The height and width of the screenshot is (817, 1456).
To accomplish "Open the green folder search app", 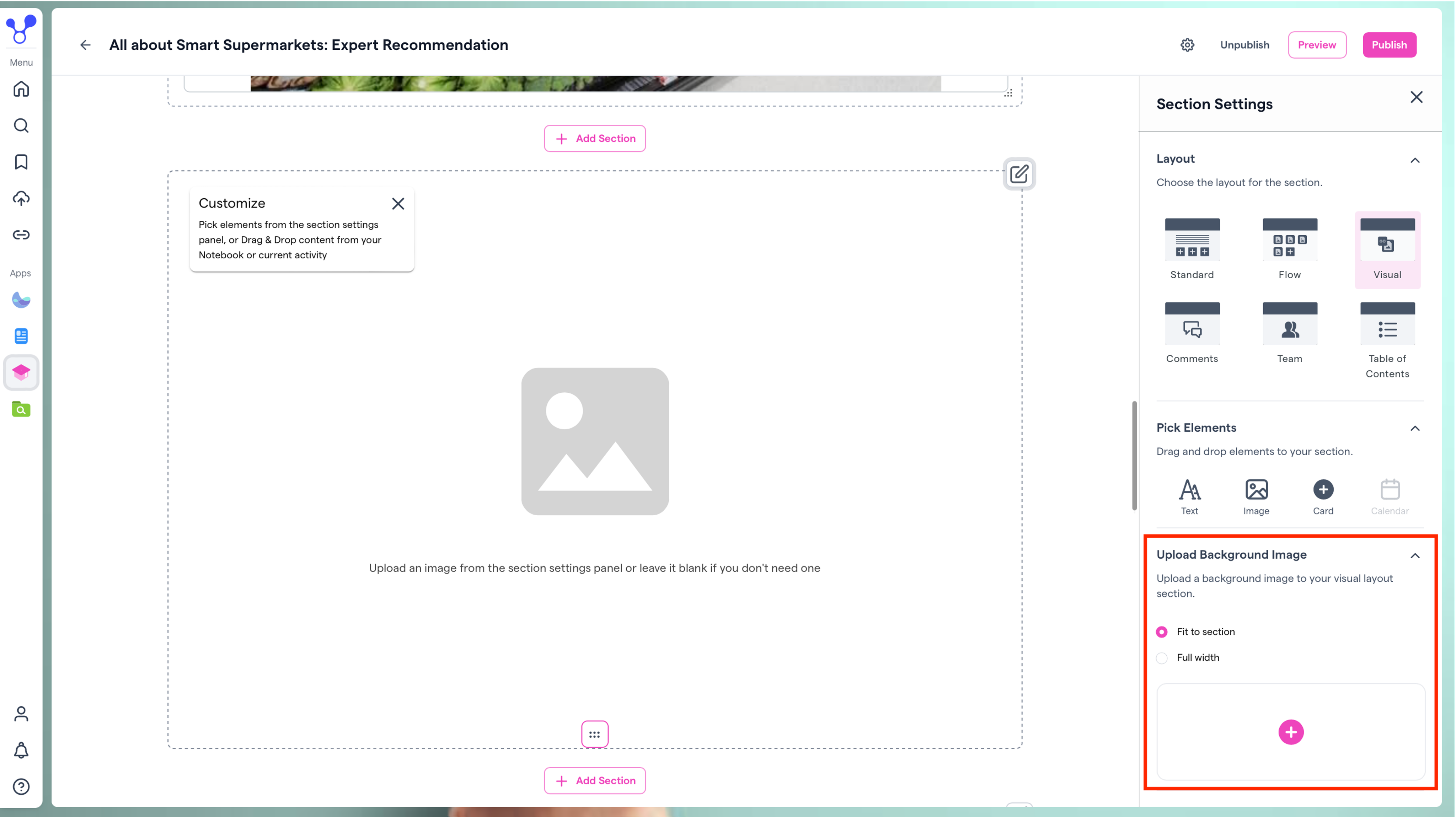I will point(21,409).
